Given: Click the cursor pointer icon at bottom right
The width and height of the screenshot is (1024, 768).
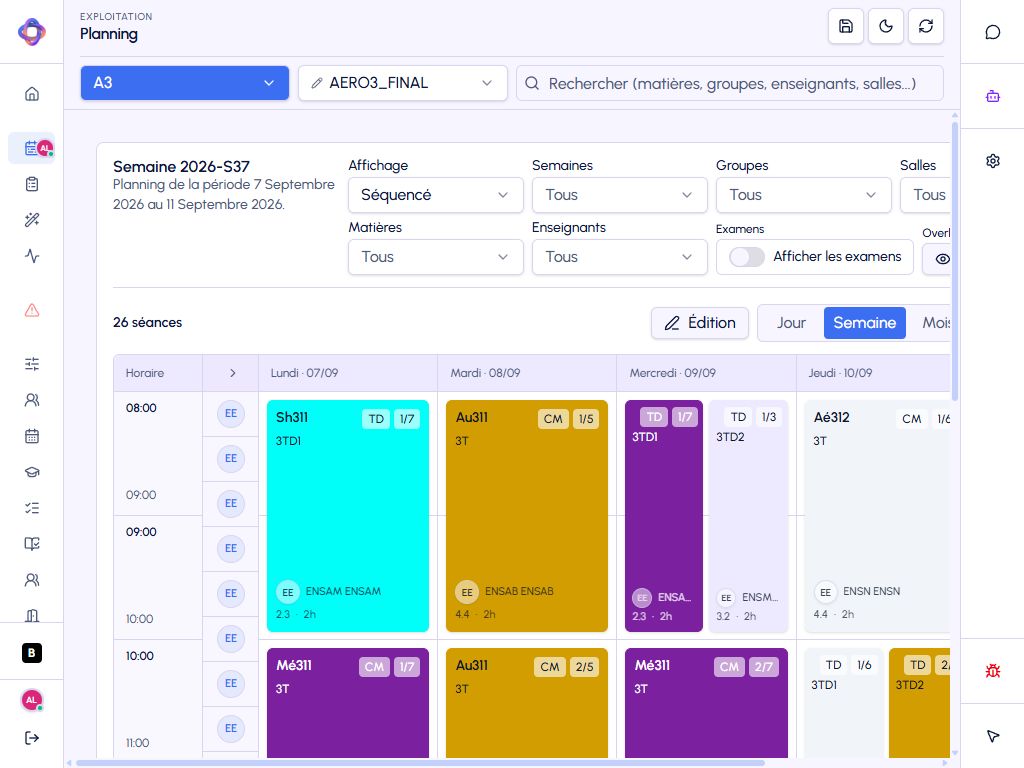Looking at the screenshot, I should coord(993,736).
